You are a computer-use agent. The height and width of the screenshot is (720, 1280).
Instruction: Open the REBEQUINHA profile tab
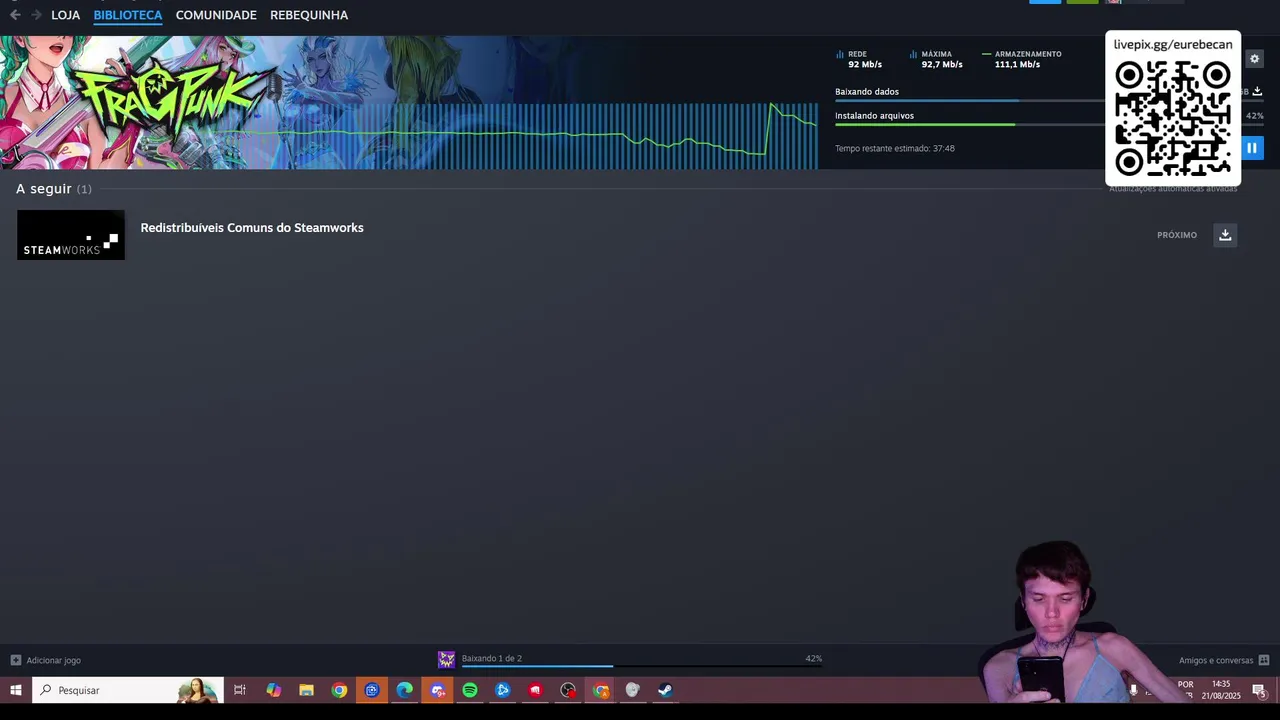(309, 15)
